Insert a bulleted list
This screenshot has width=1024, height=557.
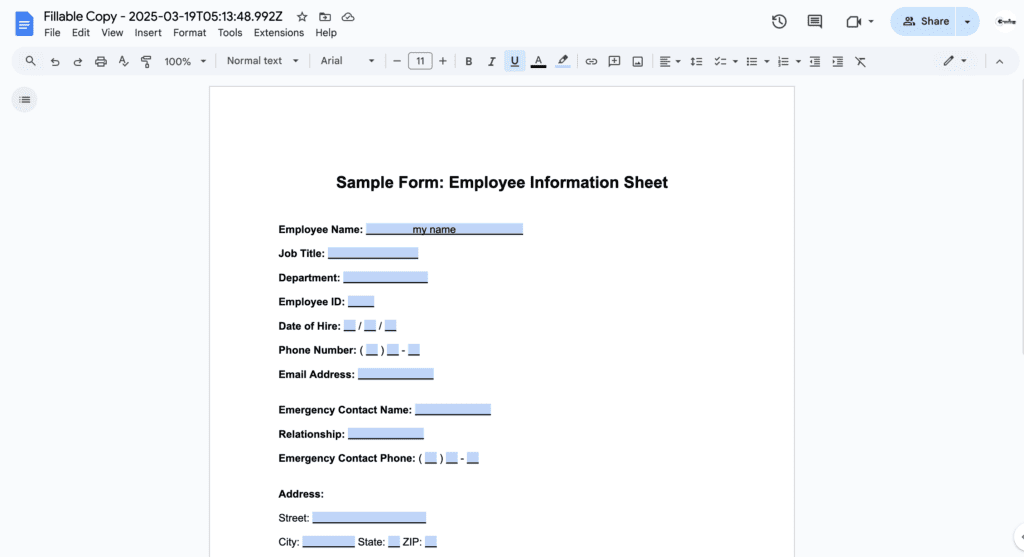coord(752,61)
